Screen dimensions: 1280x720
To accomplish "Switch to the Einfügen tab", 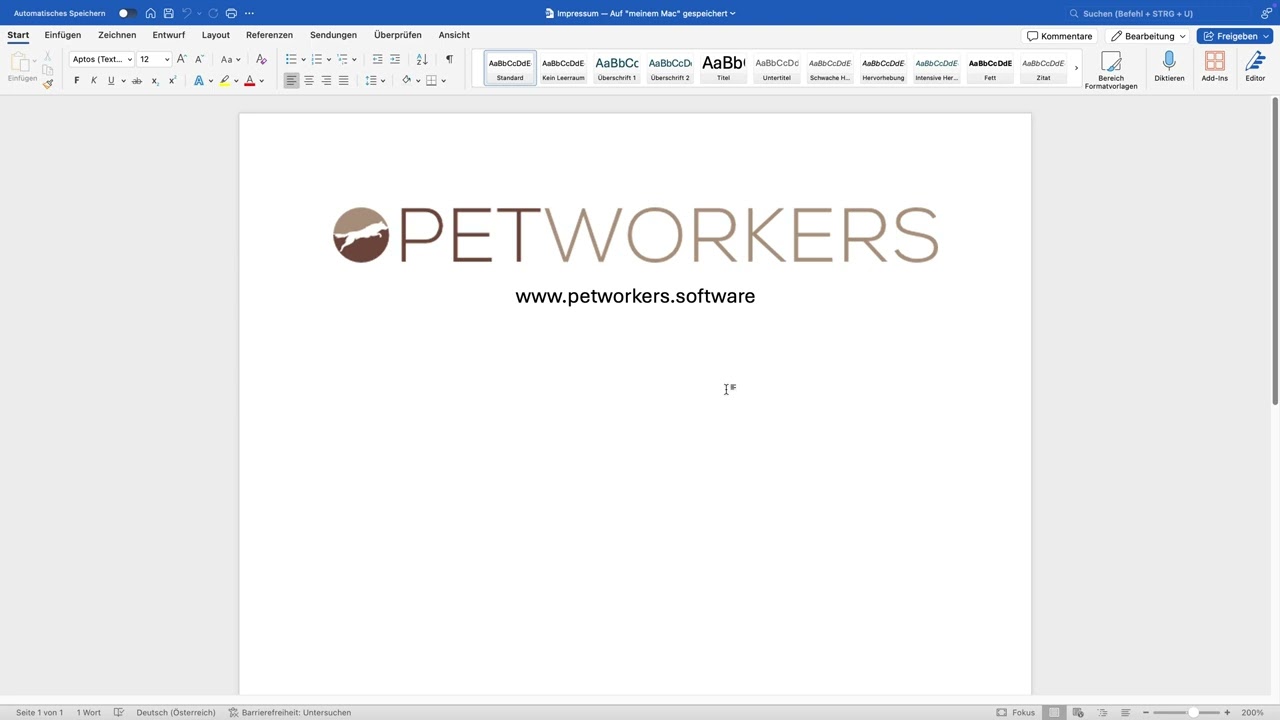I will tap(63, 35).
